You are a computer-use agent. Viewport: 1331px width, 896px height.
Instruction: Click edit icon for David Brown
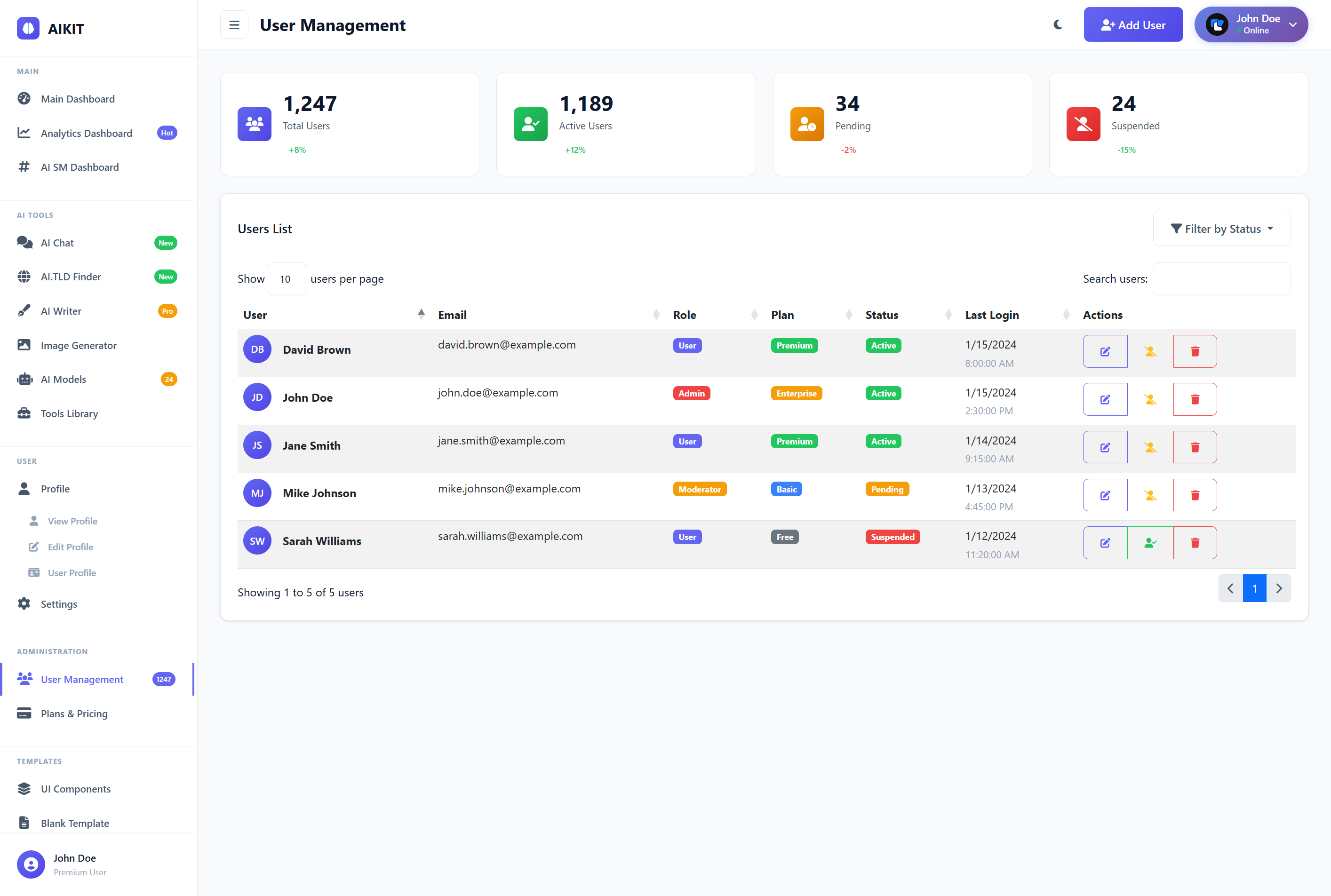[1105, 351]
